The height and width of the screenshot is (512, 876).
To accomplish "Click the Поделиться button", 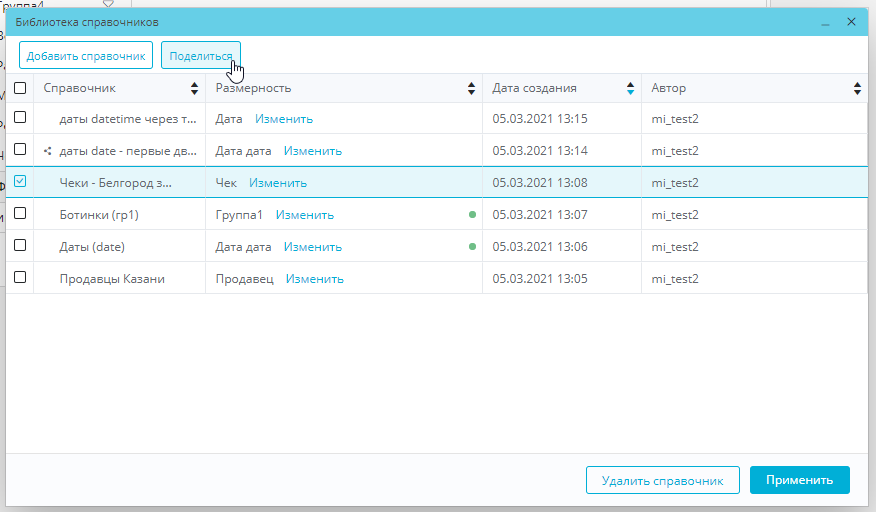I will click(x=201, y=56).
